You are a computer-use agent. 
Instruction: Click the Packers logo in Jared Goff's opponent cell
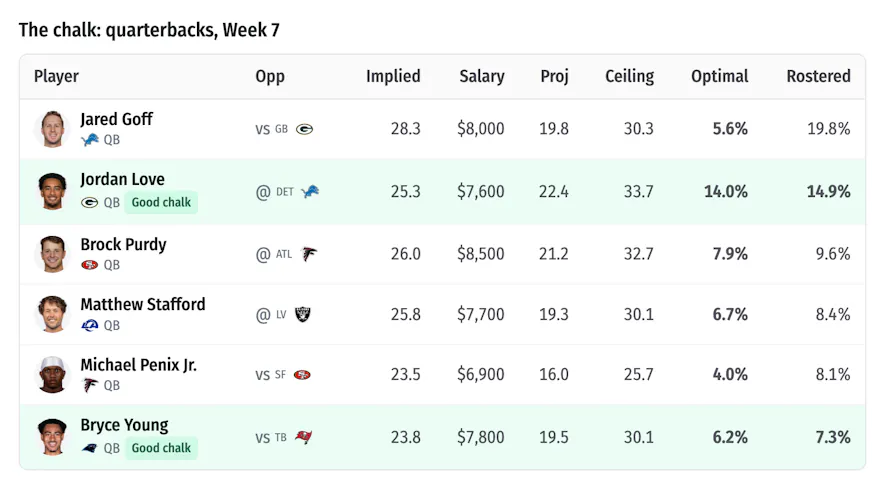[x=304, y=129]
